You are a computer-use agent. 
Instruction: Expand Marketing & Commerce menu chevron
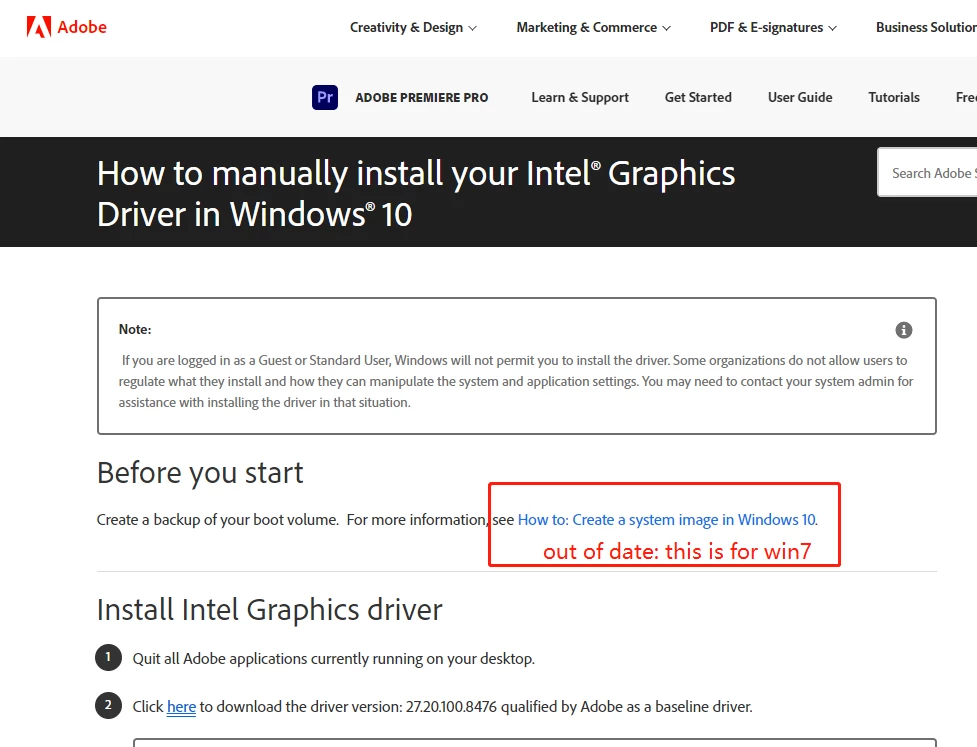pos(666,28)
